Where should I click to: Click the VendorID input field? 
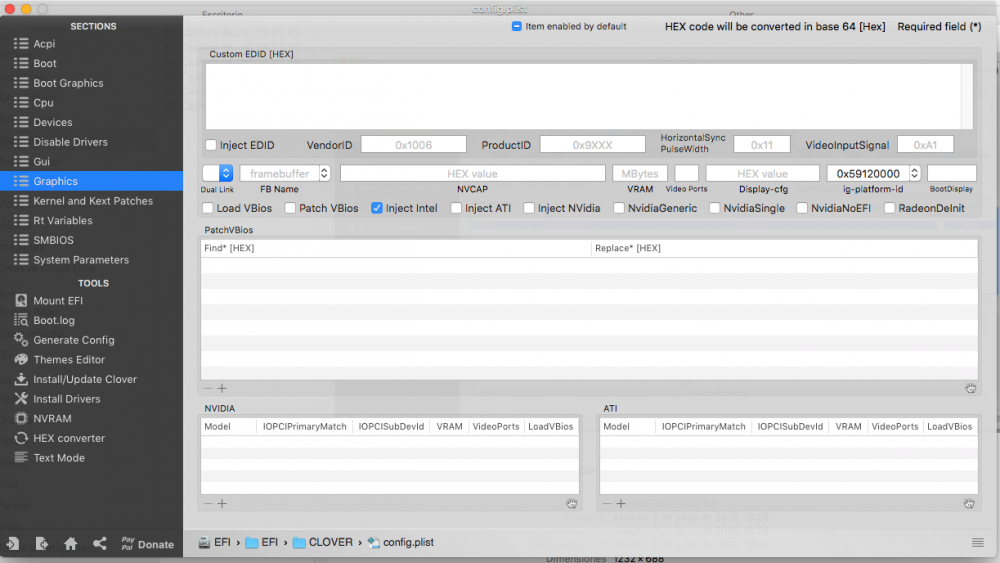pos(413,145)
